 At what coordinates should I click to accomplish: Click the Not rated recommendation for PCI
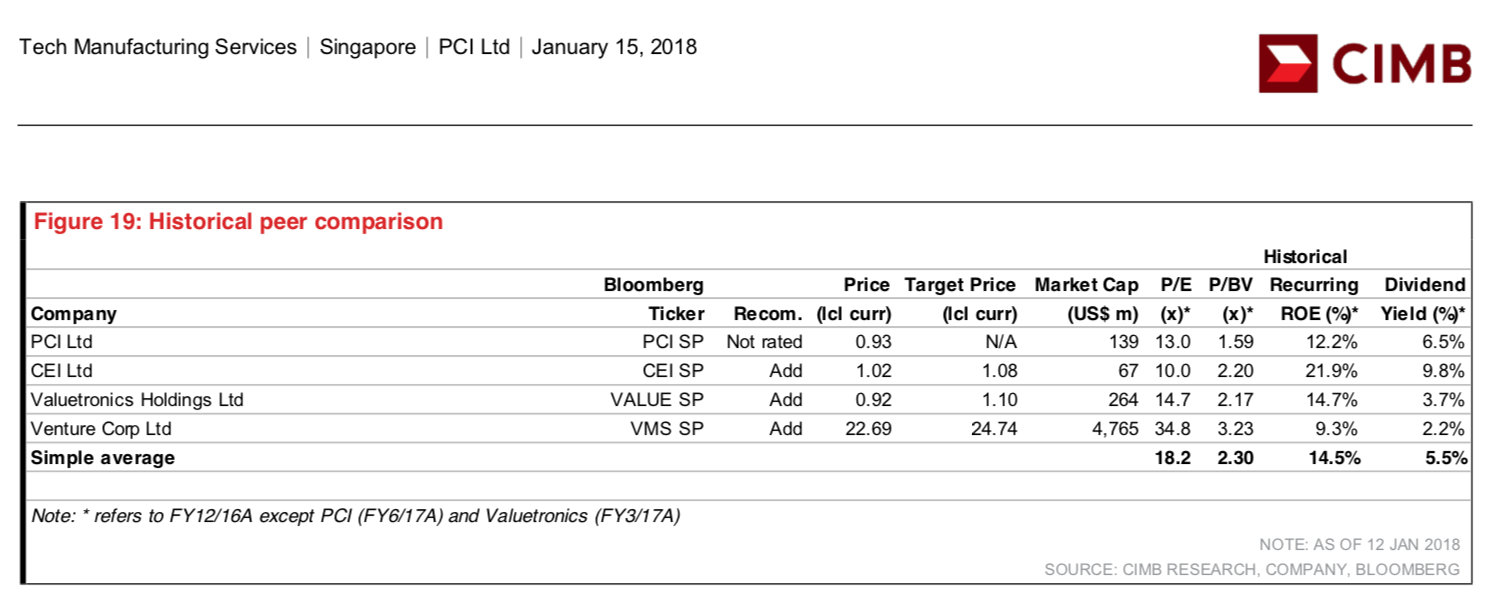pos(764,342)
